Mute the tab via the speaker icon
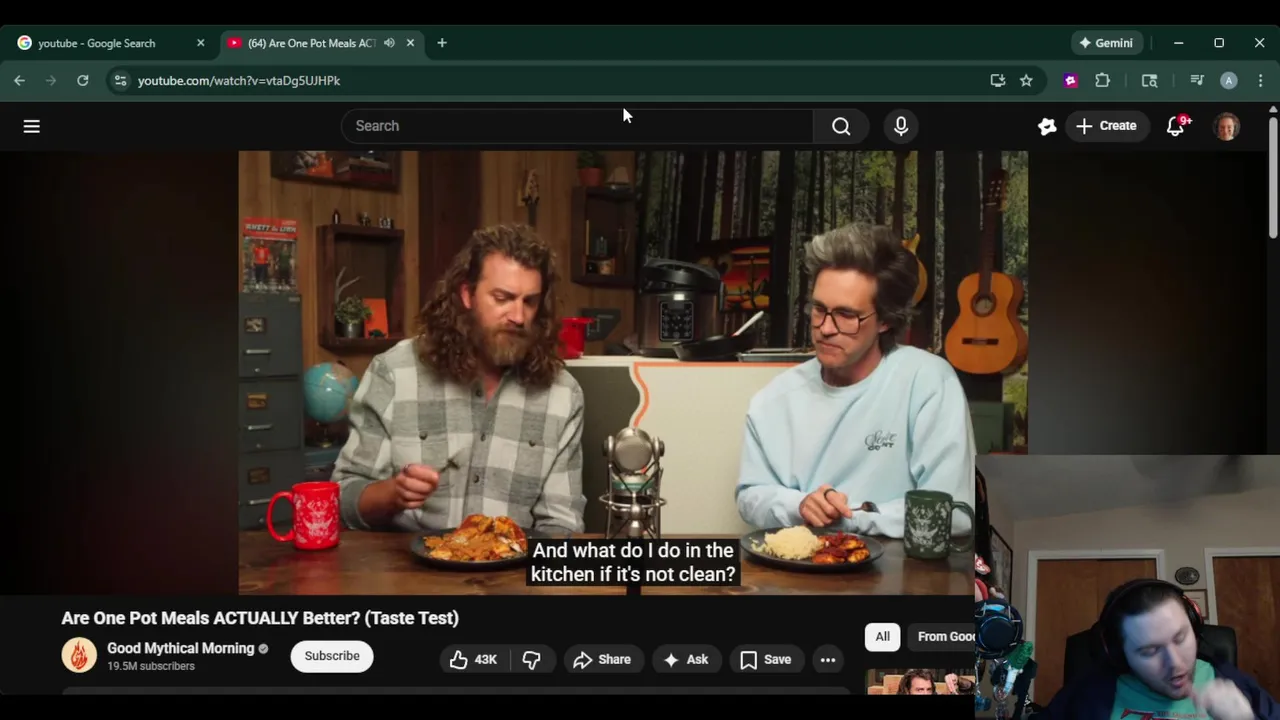Image resolution: width=1280 pixels, height=720 pixels. click(x=389, y=43)
